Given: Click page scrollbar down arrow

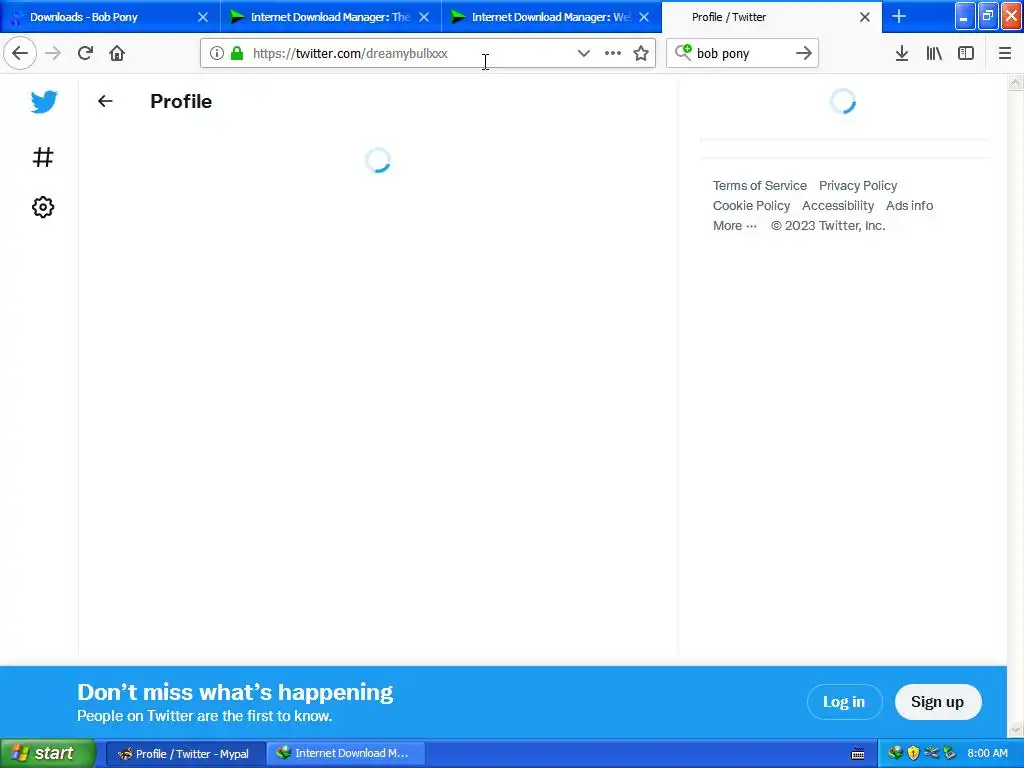Looking at the screenshot, I should click(1016, 729).
